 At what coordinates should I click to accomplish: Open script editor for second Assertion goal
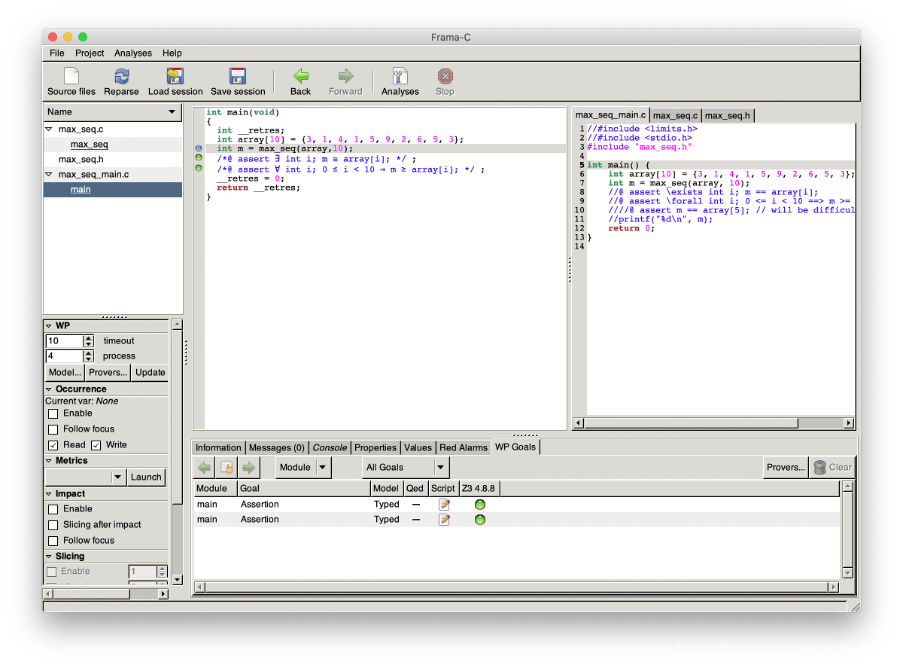coord(444,520)
